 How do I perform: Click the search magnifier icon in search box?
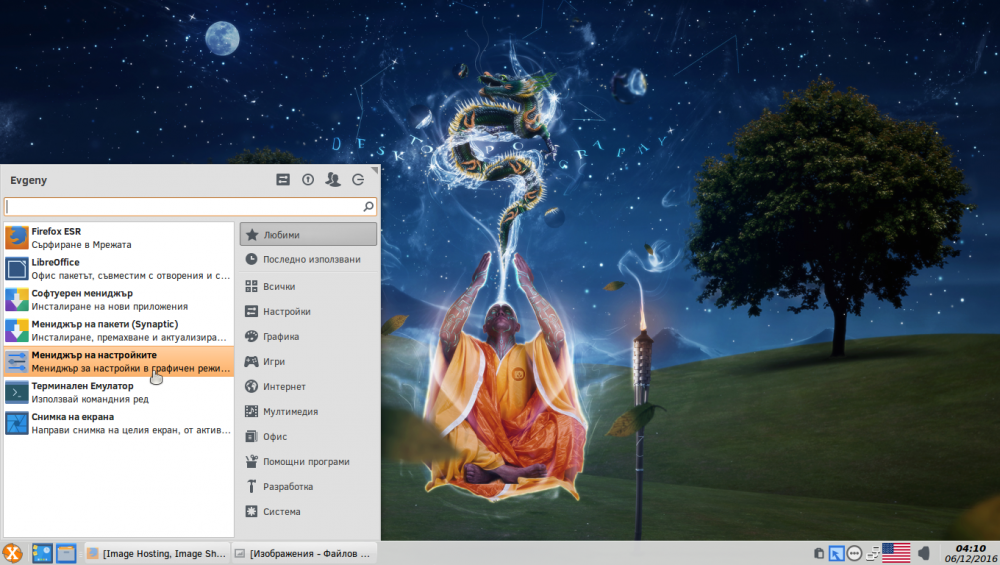click(x=368, y=207)
